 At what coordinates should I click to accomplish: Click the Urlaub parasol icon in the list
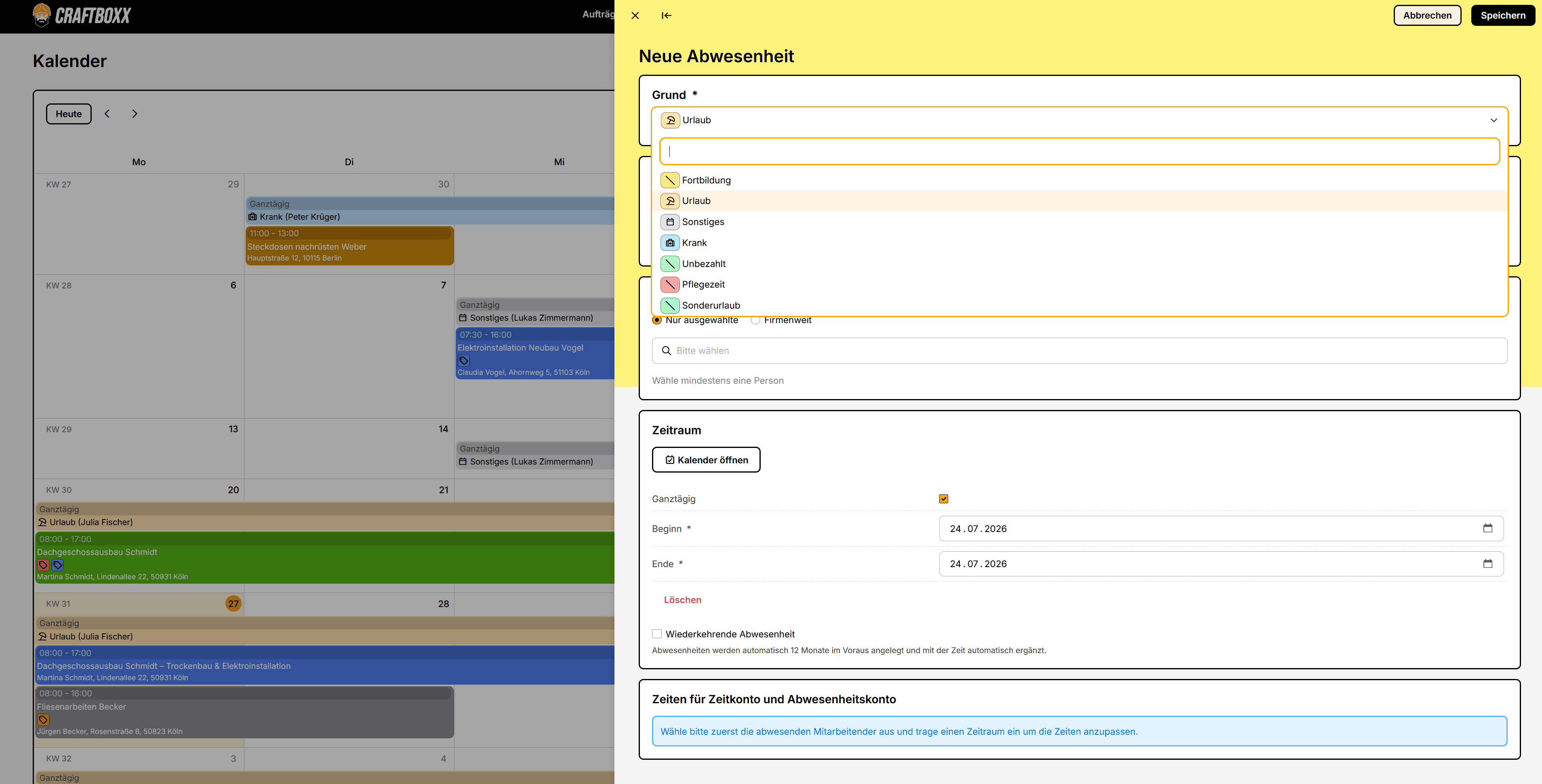(670, 201)
